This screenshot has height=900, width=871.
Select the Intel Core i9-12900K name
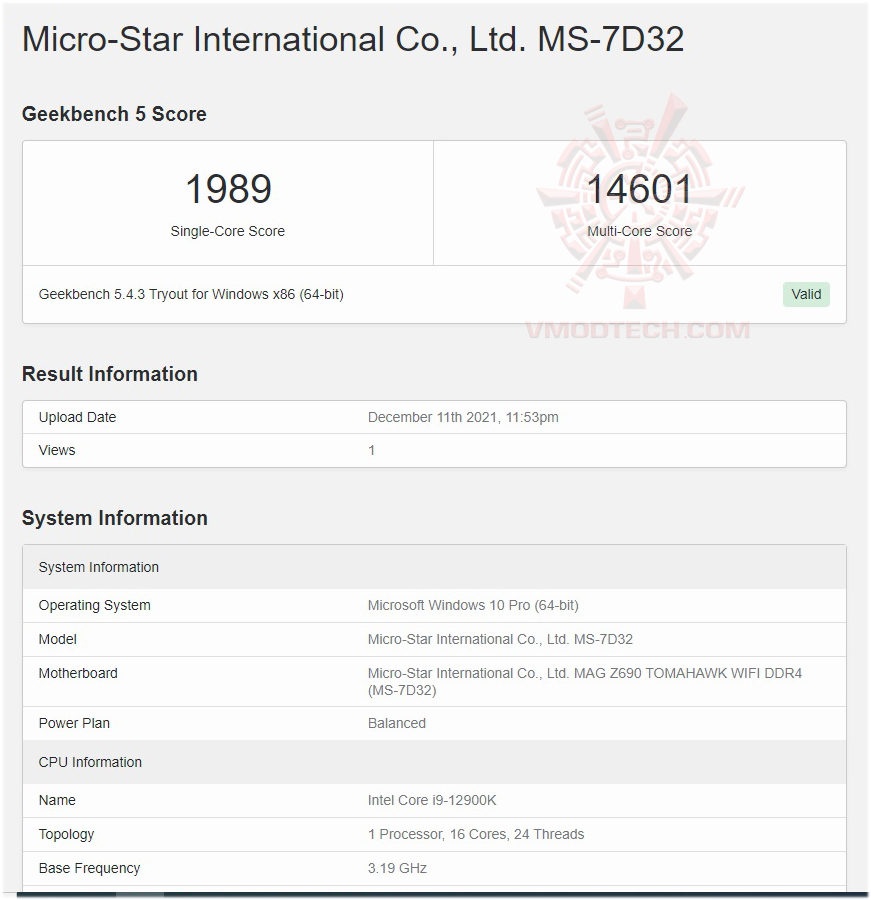tap(431, 800)
